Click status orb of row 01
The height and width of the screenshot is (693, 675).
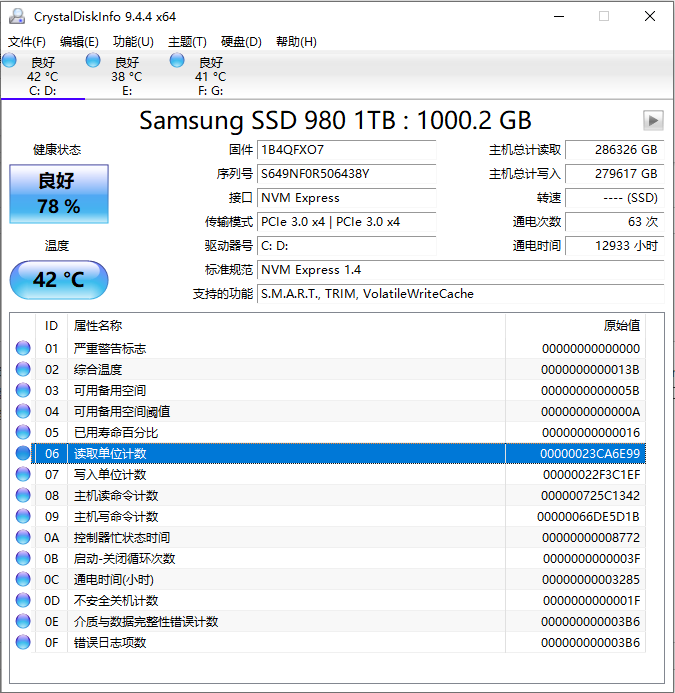[x=23, y=348]
